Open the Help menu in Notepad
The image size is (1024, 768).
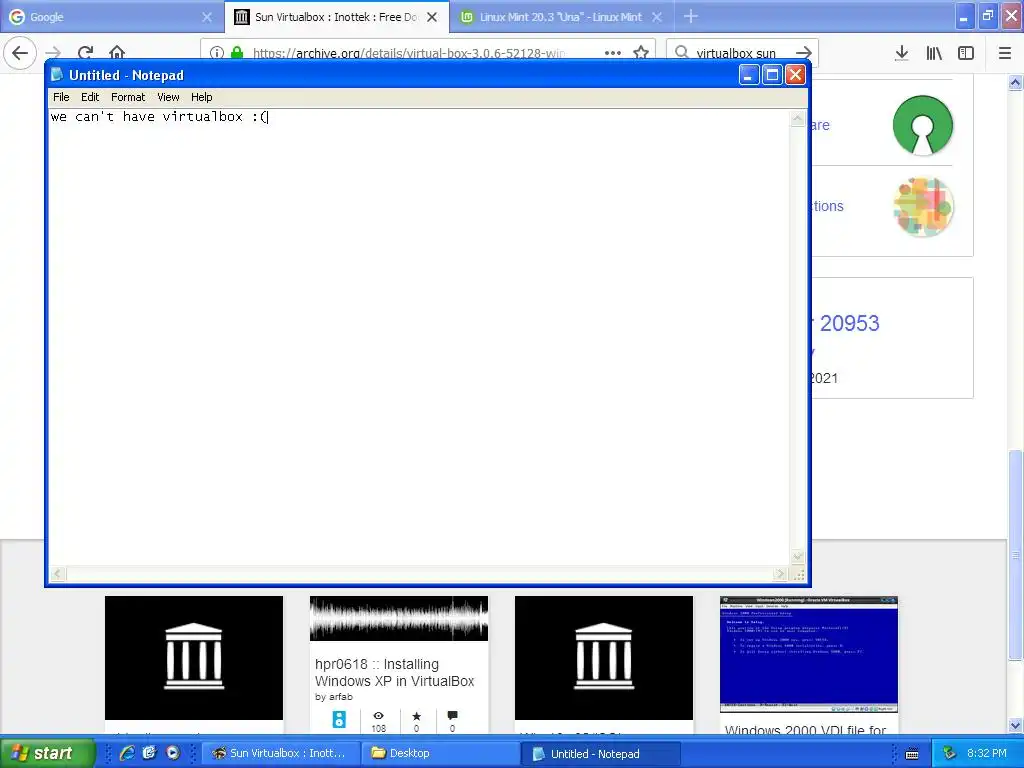click(201, 97)
